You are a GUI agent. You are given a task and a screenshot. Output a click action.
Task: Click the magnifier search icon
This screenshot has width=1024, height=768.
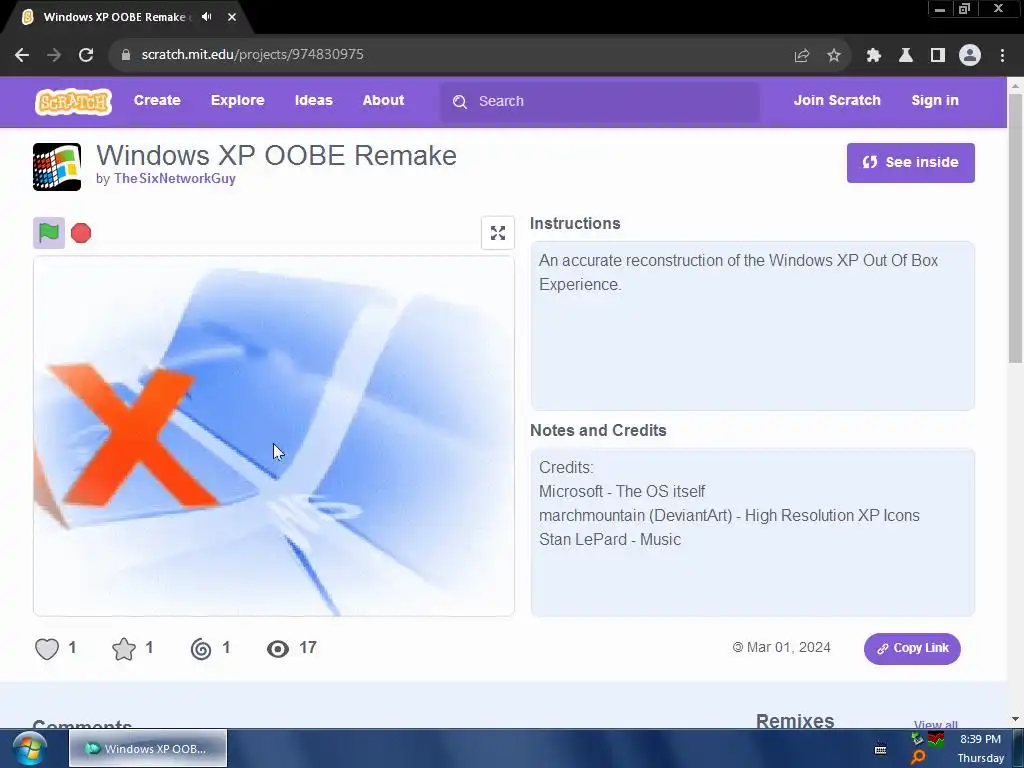coord(460,102)
